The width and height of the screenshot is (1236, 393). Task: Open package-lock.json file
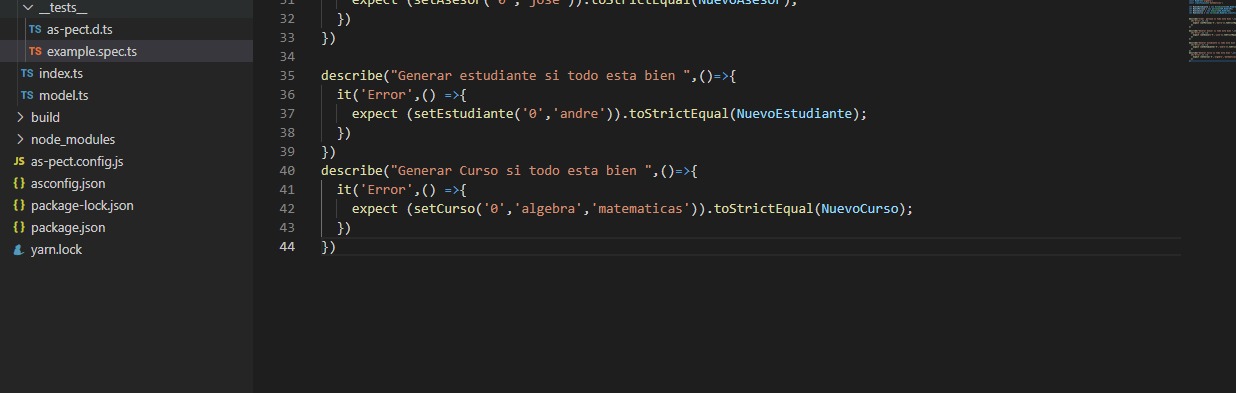(x=82, y=205)
